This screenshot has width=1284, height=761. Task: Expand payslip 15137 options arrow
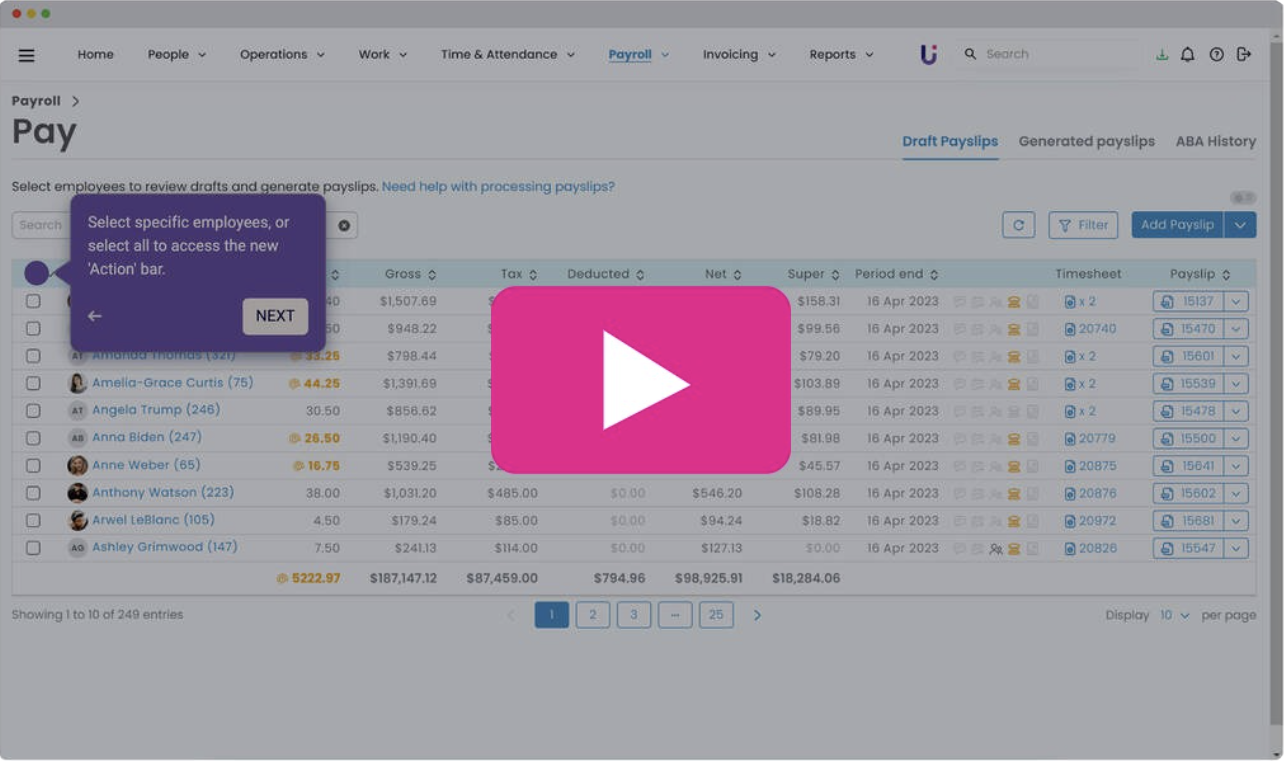click(x=1237, y=301)
